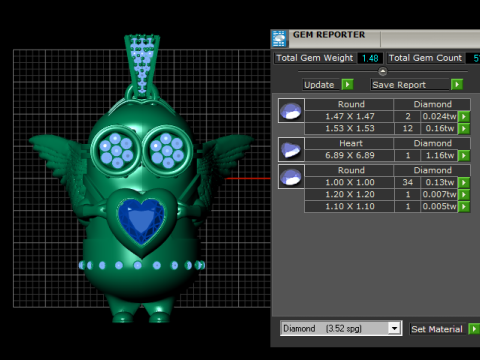Click the green arrow for 0.005tw row
The width and height of the screenshot is (480, 360).
(x=464, y=206)
